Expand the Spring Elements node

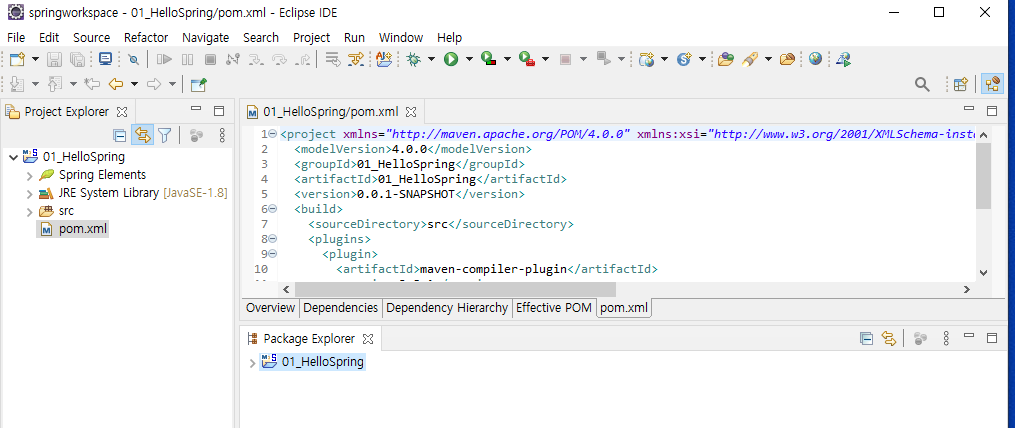click(29, 175)
